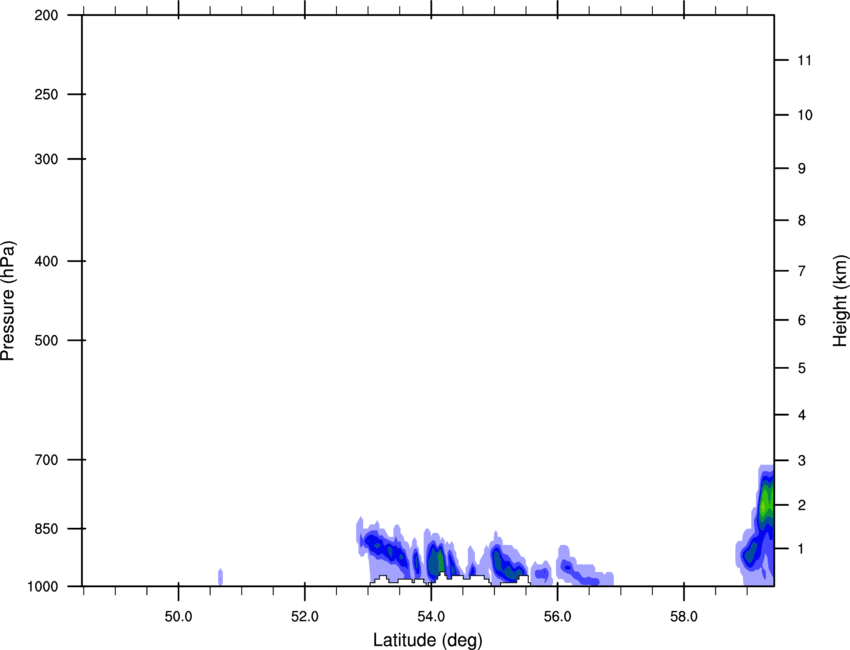Click the 300 hPa tick label
Screen dimensions: 850x650
pos(44,160)
